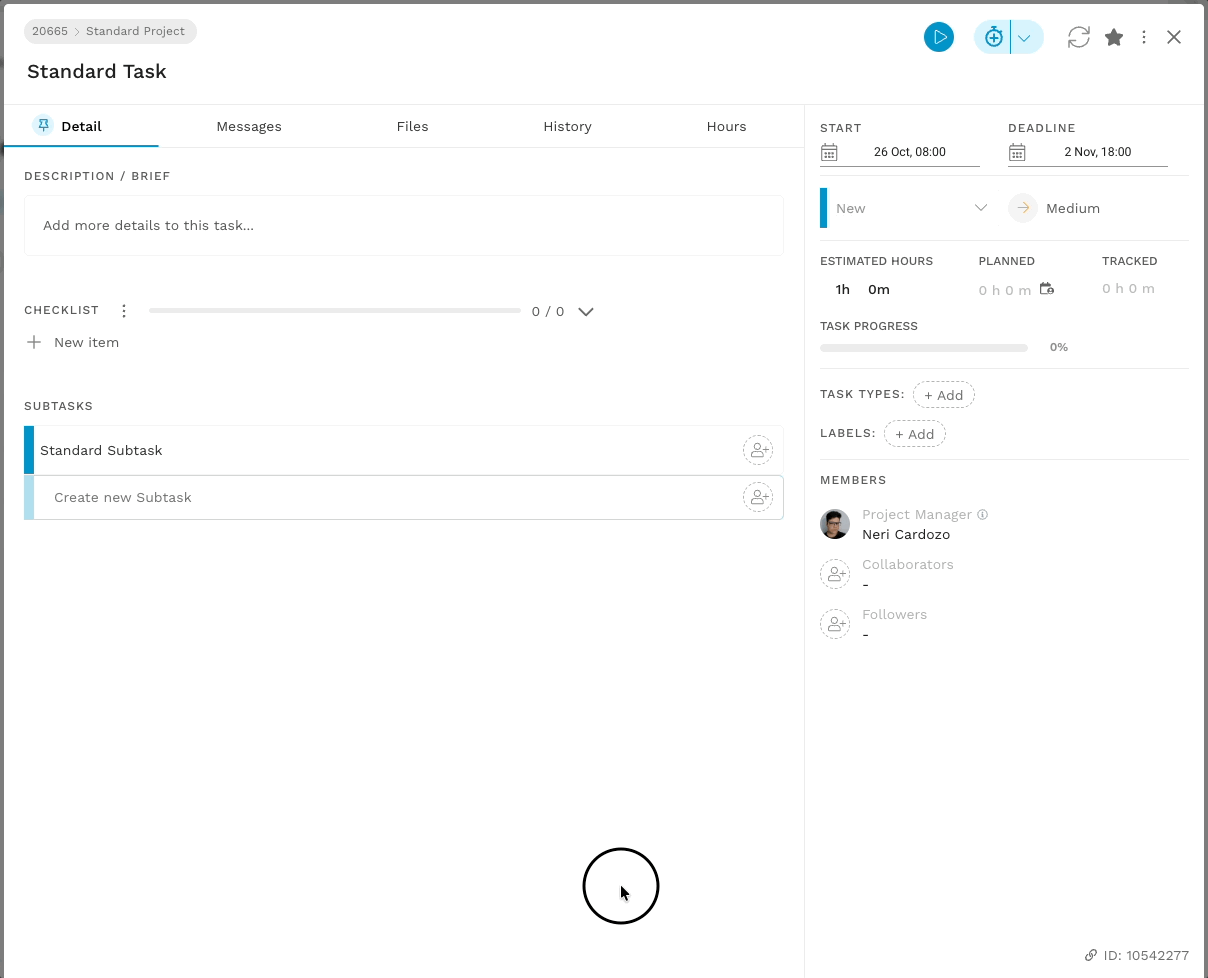Open the Standard Subtask row
The height and width of the screenshot is (978, 1208).
tap(404, 450)
